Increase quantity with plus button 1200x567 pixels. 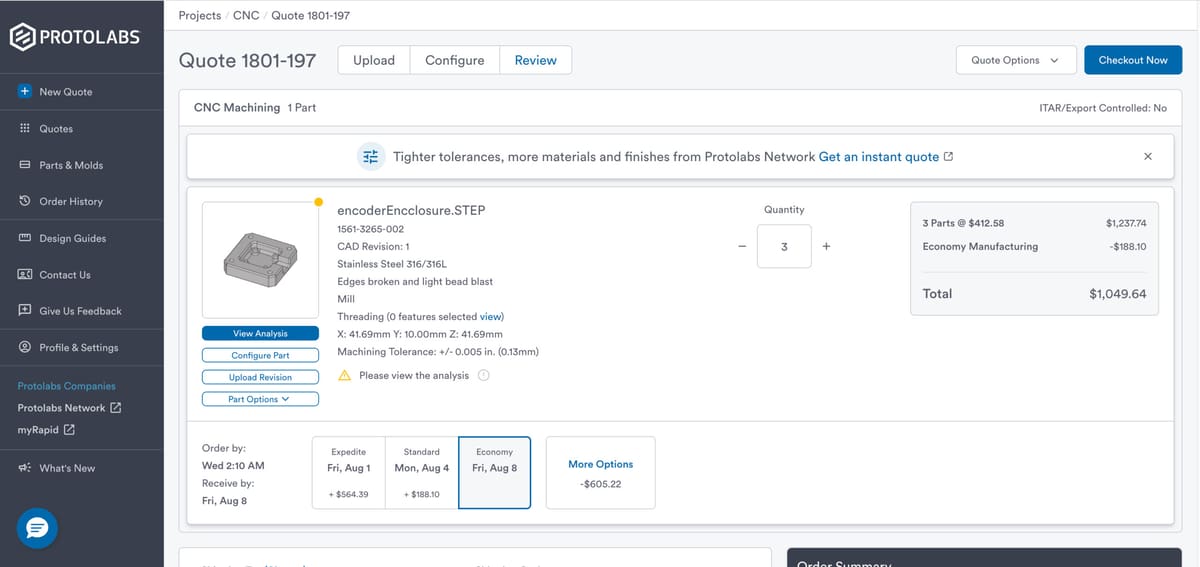point(826,246)
